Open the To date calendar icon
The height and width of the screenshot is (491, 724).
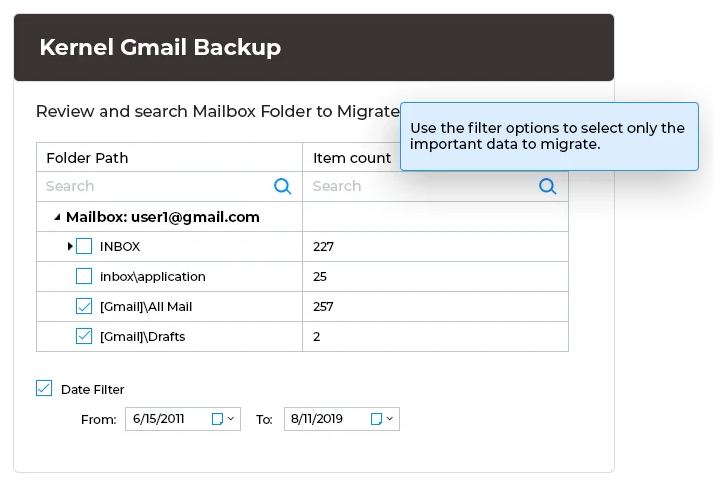coord(376,419)
